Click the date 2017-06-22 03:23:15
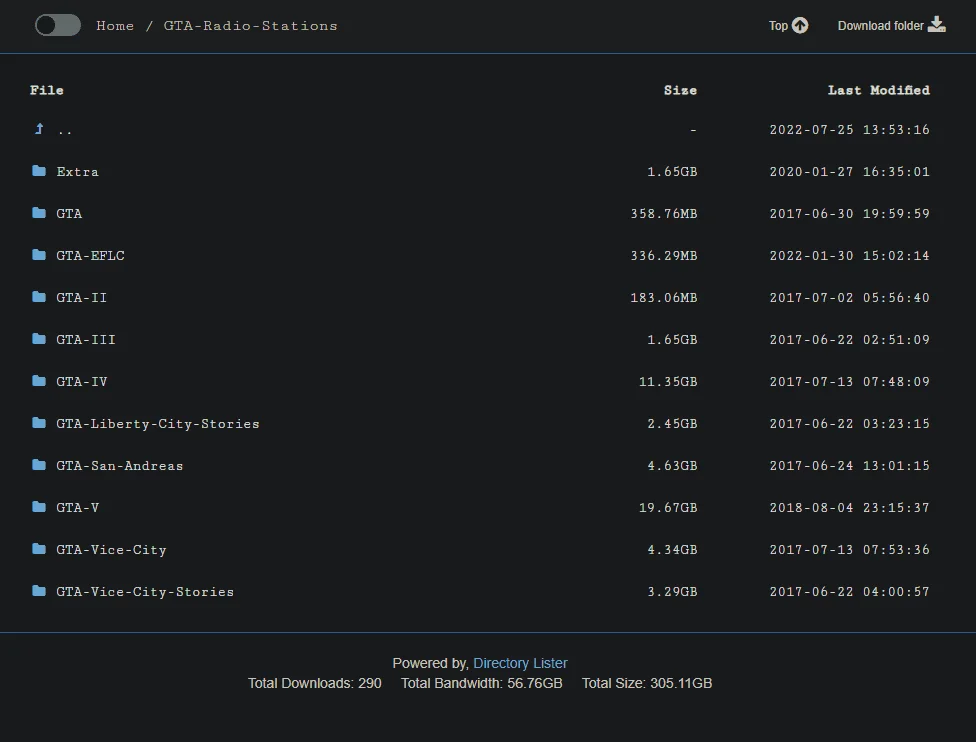Image resolution: width=976 pixels, height=742 pixels. coord(850,424)
